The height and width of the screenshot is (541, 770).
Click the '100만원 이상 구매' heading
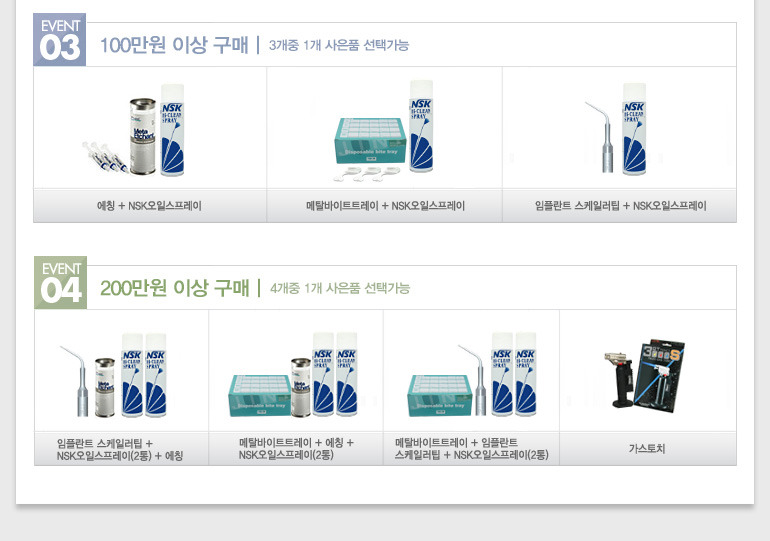click(174, 45)
